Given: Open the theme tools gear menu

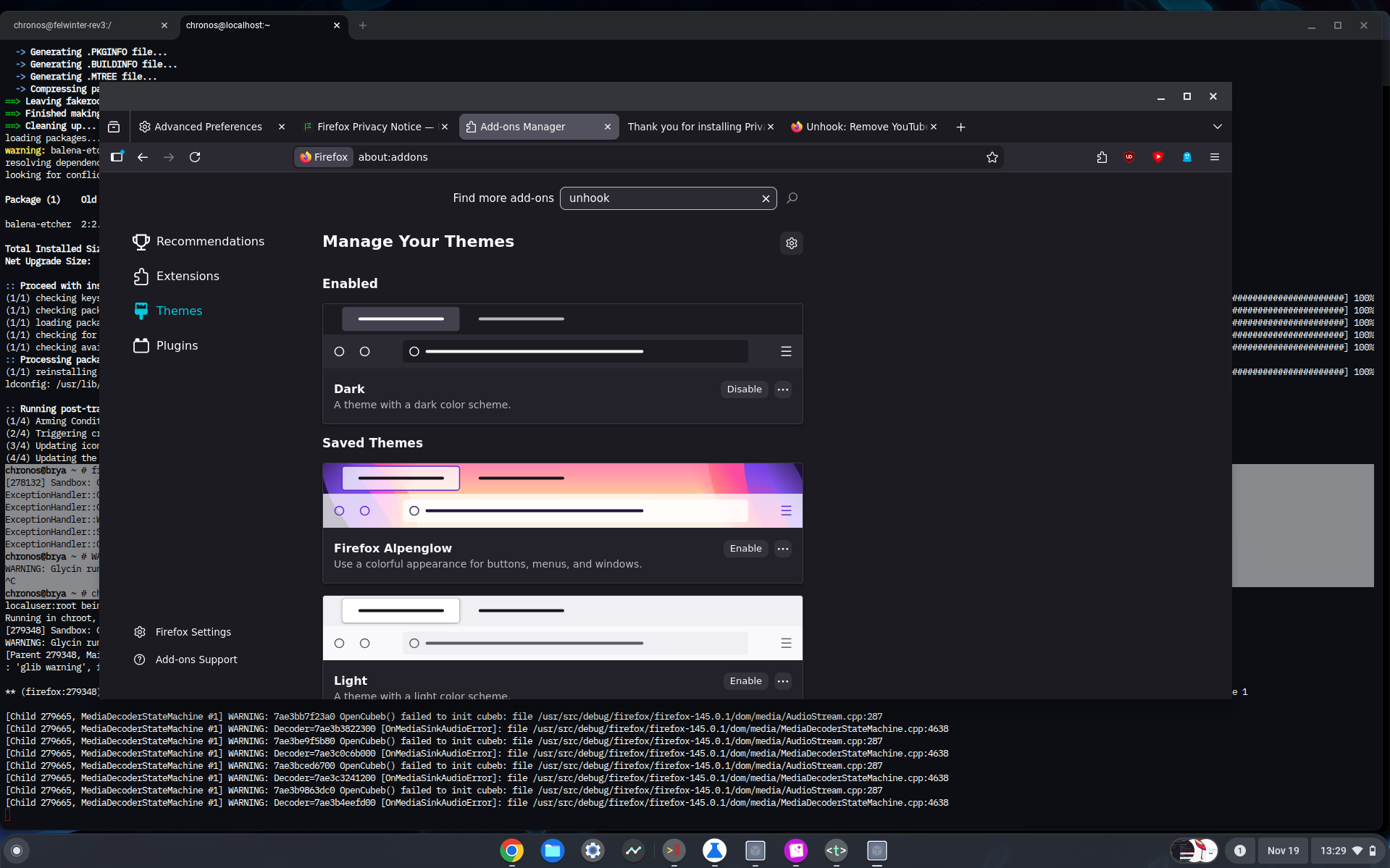Looking at the screenshot, I should [x=792, y=243].
